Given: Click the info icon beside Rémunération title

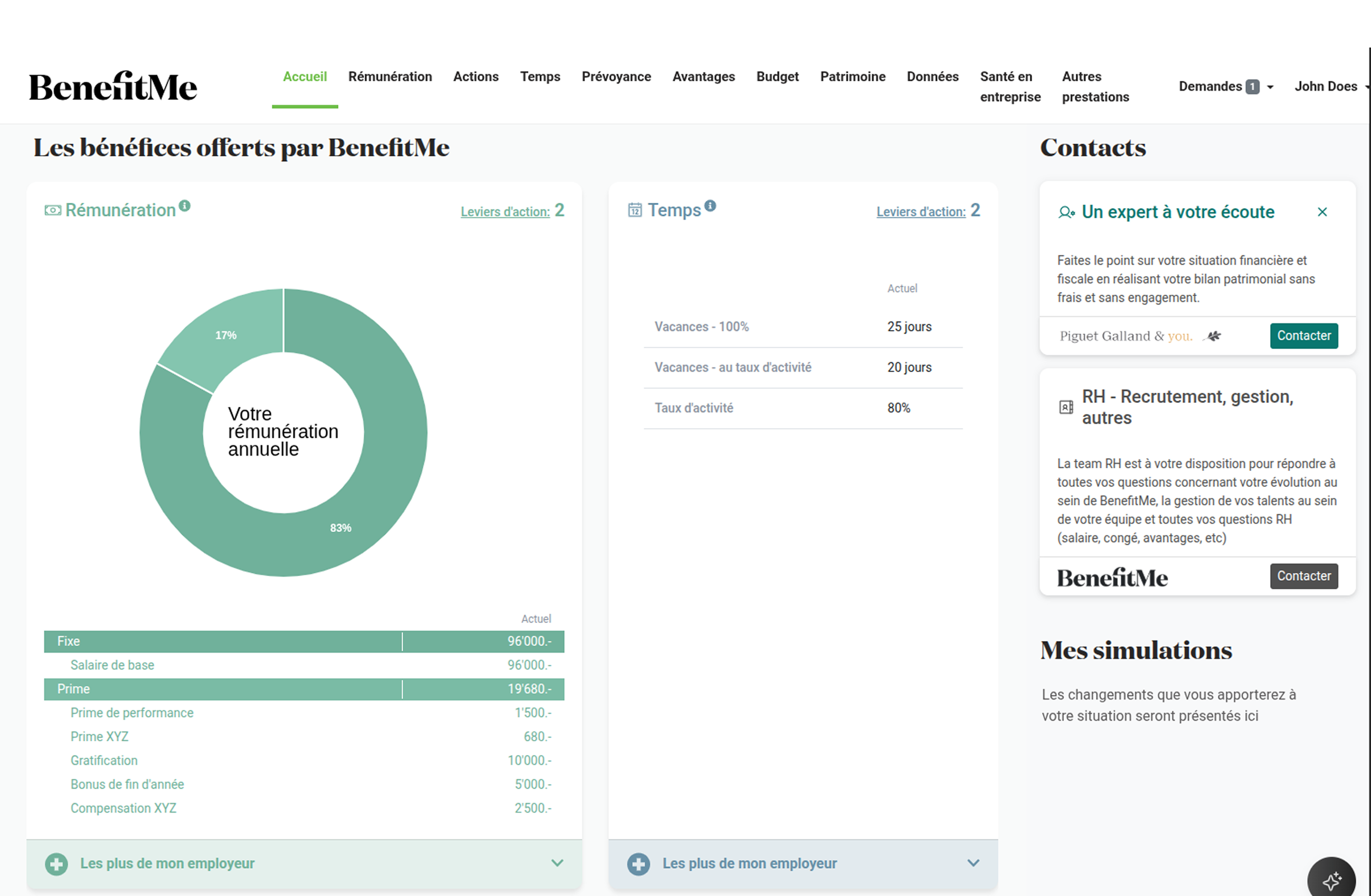Looking at the screenshot, I should 184,206.
